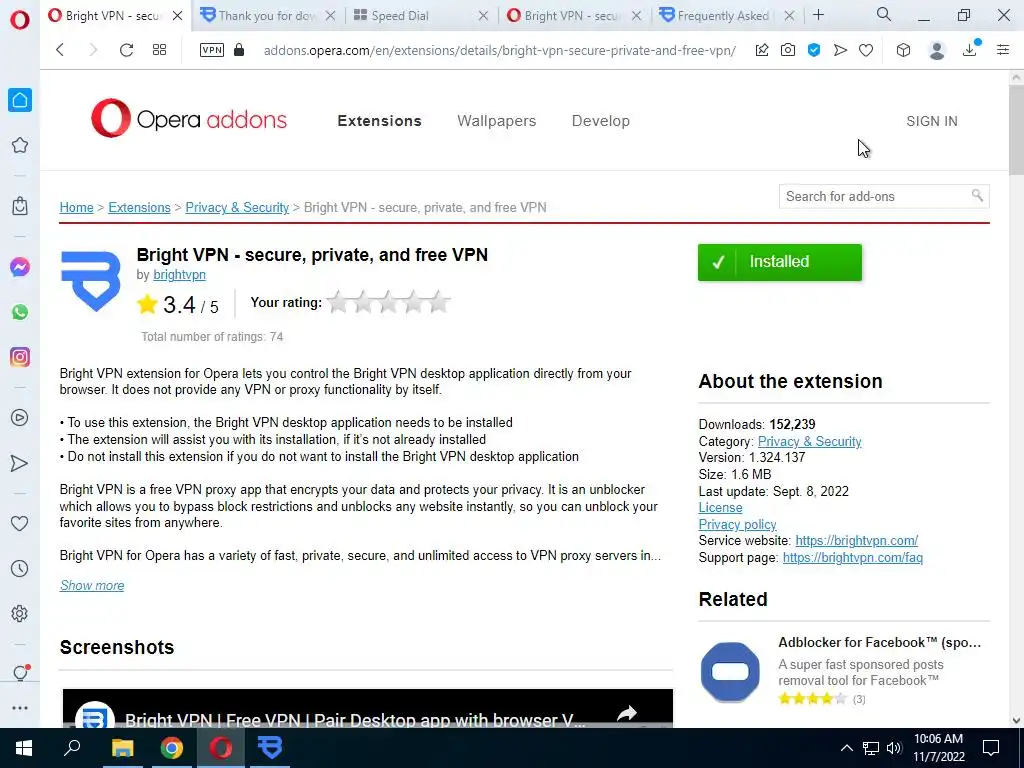Rate extension with third star
Screen dimensions: 1024x768
click(x=389, y=302)
